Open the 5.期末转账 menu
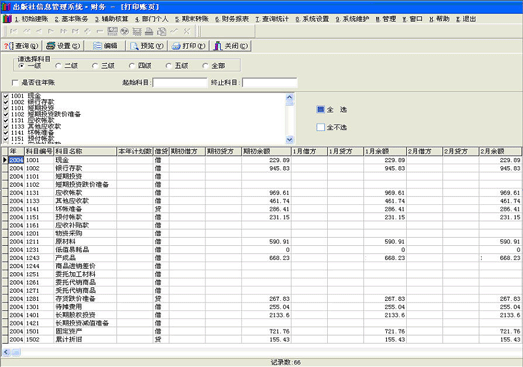 (191, 19)
